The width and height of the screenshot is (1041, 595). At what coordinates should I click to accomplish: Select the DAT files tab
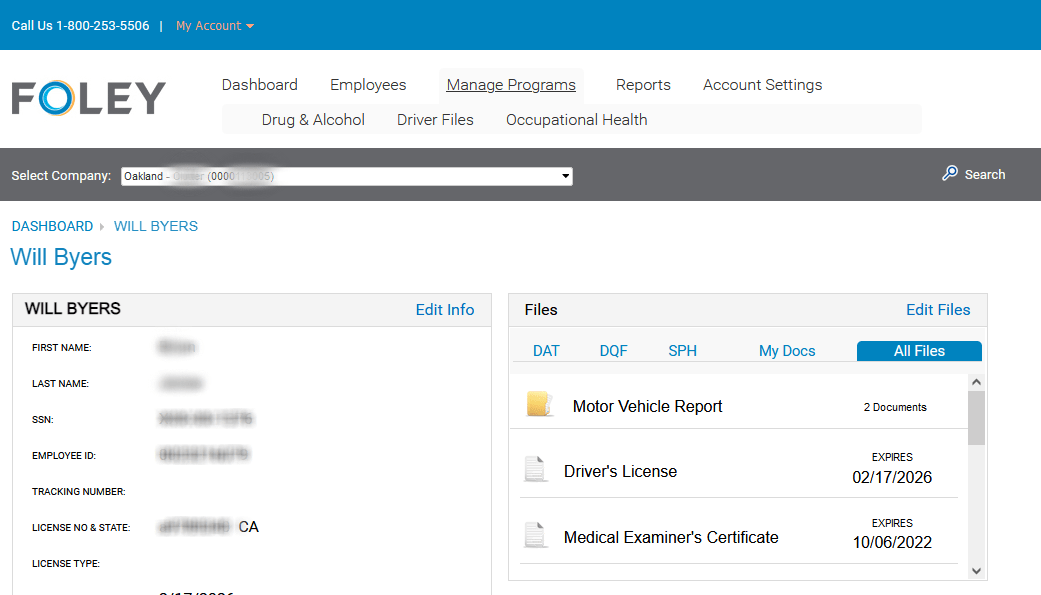pos(546,350)
